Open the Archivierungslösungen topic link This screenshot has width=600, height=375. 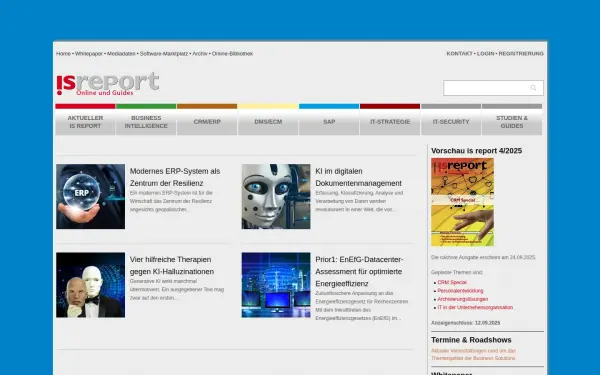[463, 299]
